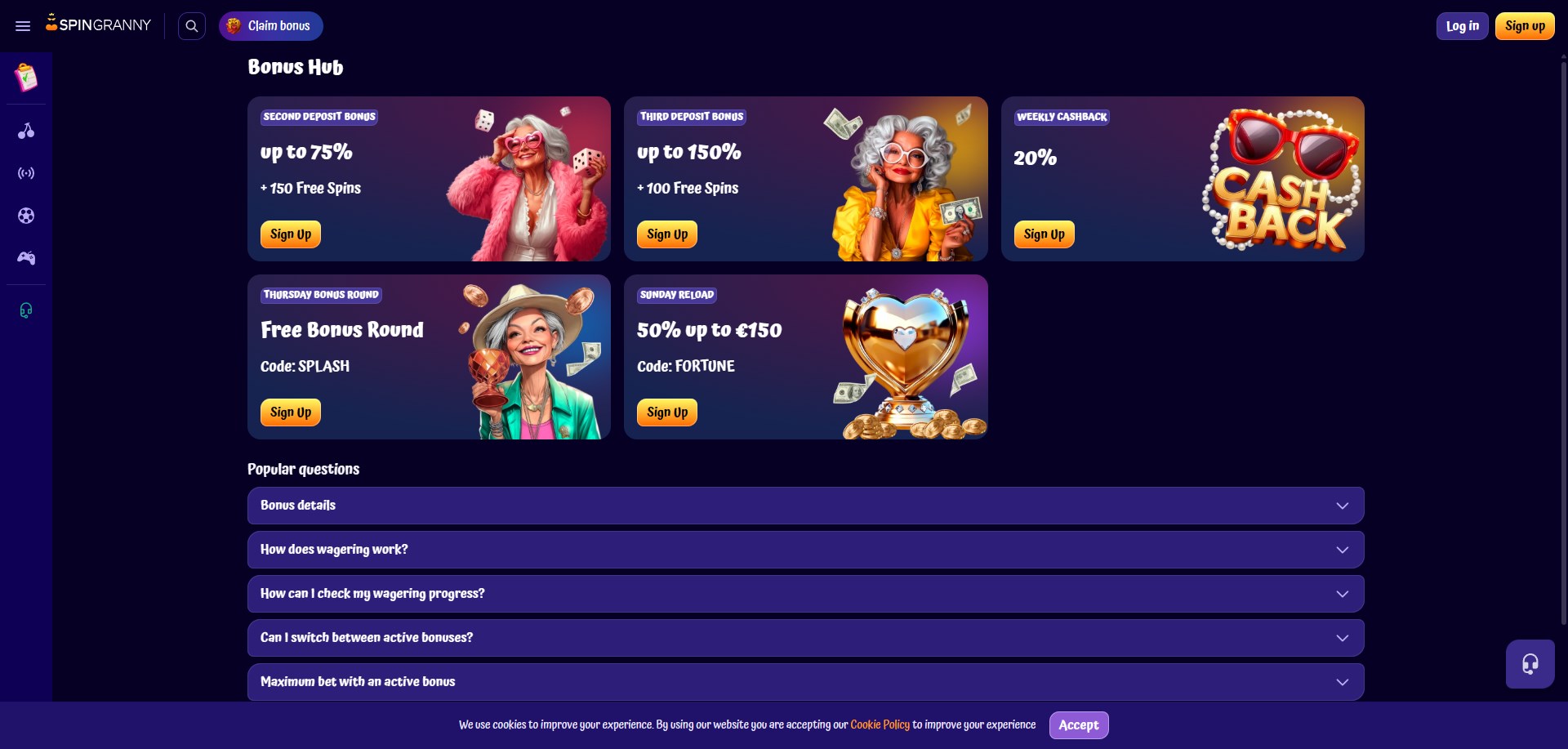The image size is (1568, 749).
Task: Open the hamburger menu icon
Action: [23, 26]
